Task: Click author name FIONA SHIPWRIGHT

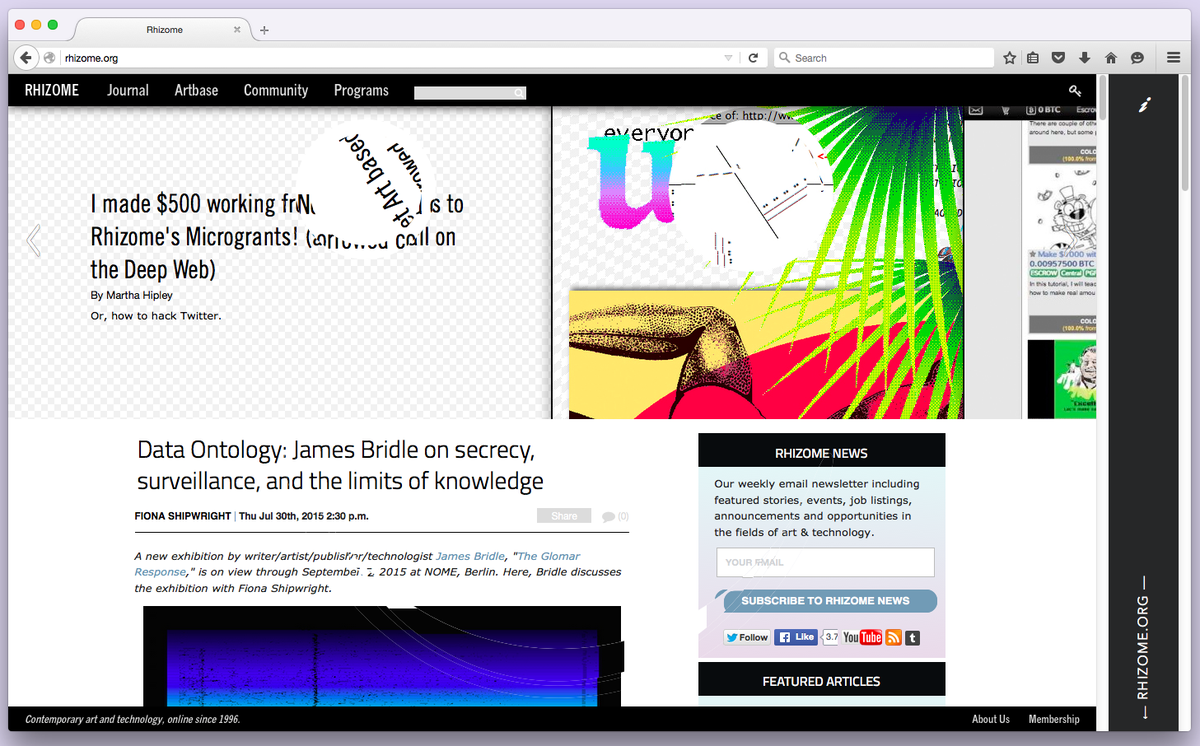Action: point(183,516)
